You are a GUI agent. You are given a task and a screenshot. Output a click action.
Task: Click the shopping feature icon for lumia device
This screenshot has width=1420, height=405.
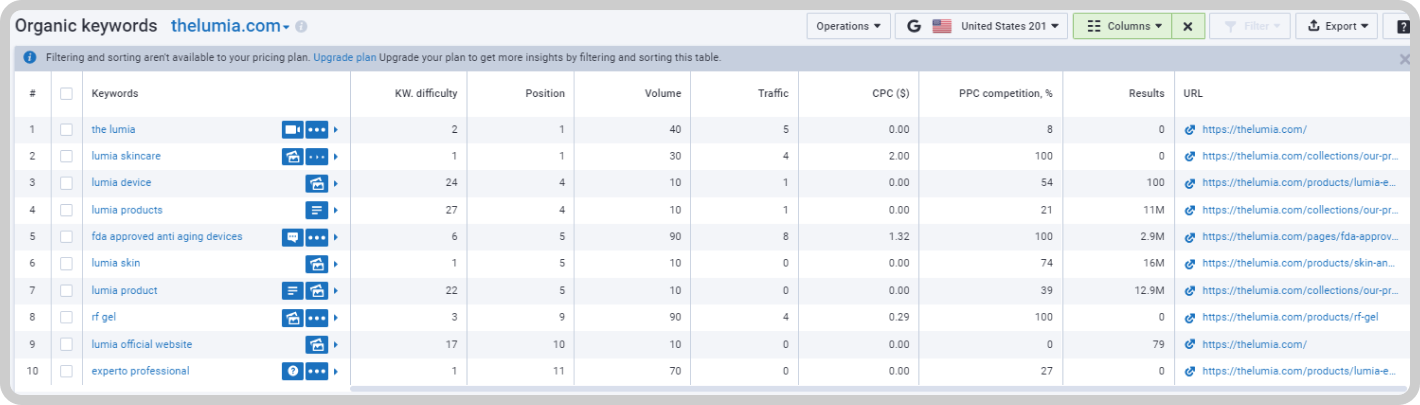click(317, 184)
